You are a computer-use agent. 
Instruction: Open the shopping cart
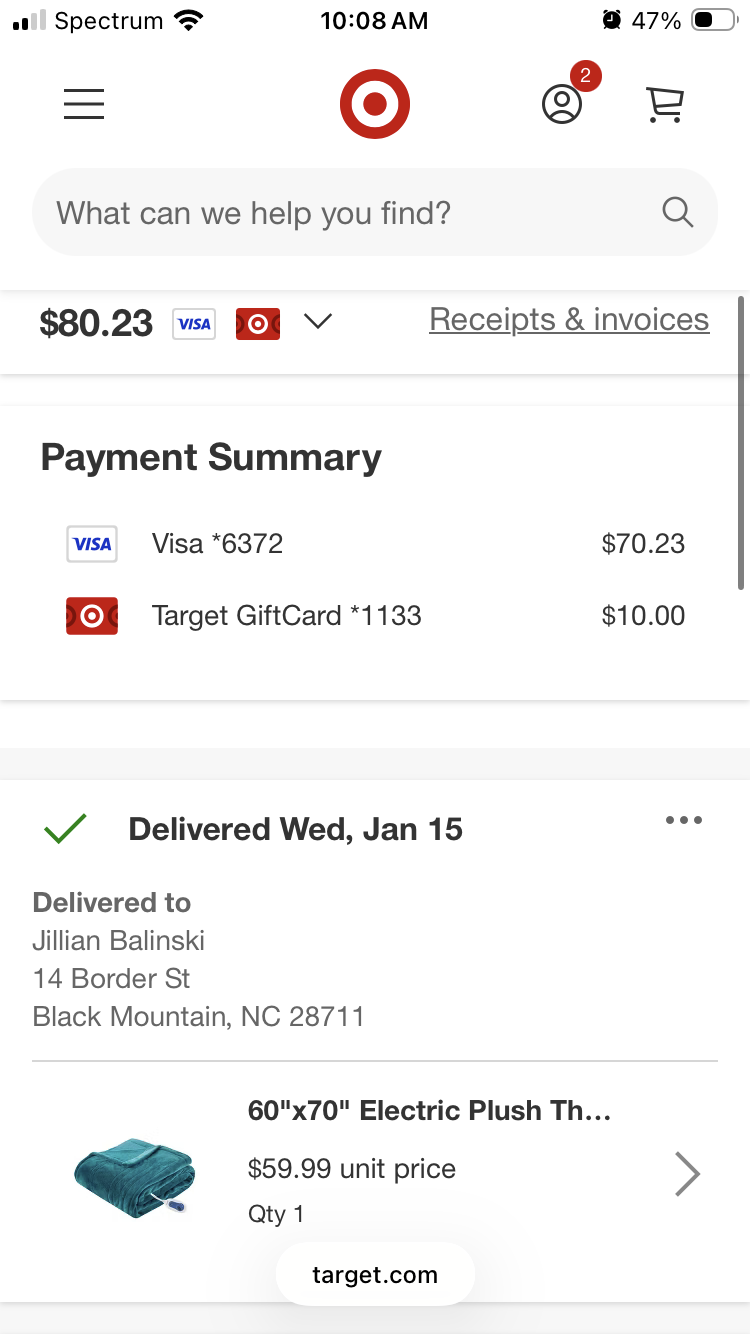pyautogui.click(x=664, y=104)
